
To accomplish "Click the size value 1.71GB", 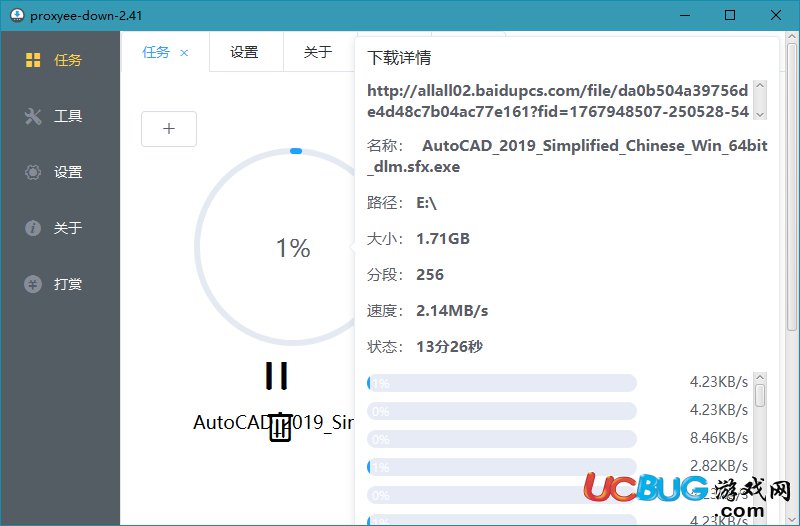I will 443,239.
